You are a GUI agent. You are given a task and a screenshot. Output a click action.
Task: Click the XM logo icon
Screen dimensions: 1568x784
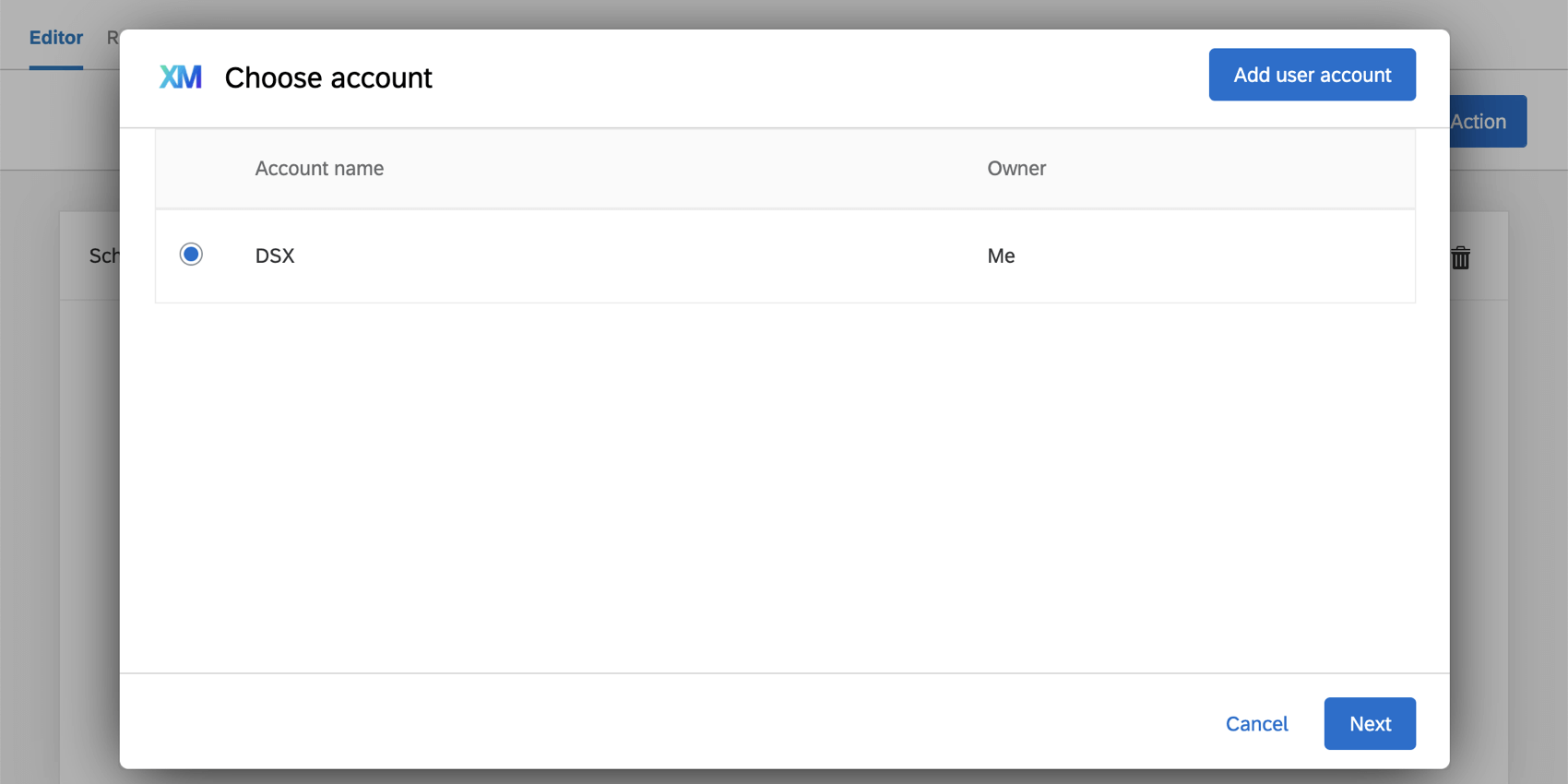180,77
